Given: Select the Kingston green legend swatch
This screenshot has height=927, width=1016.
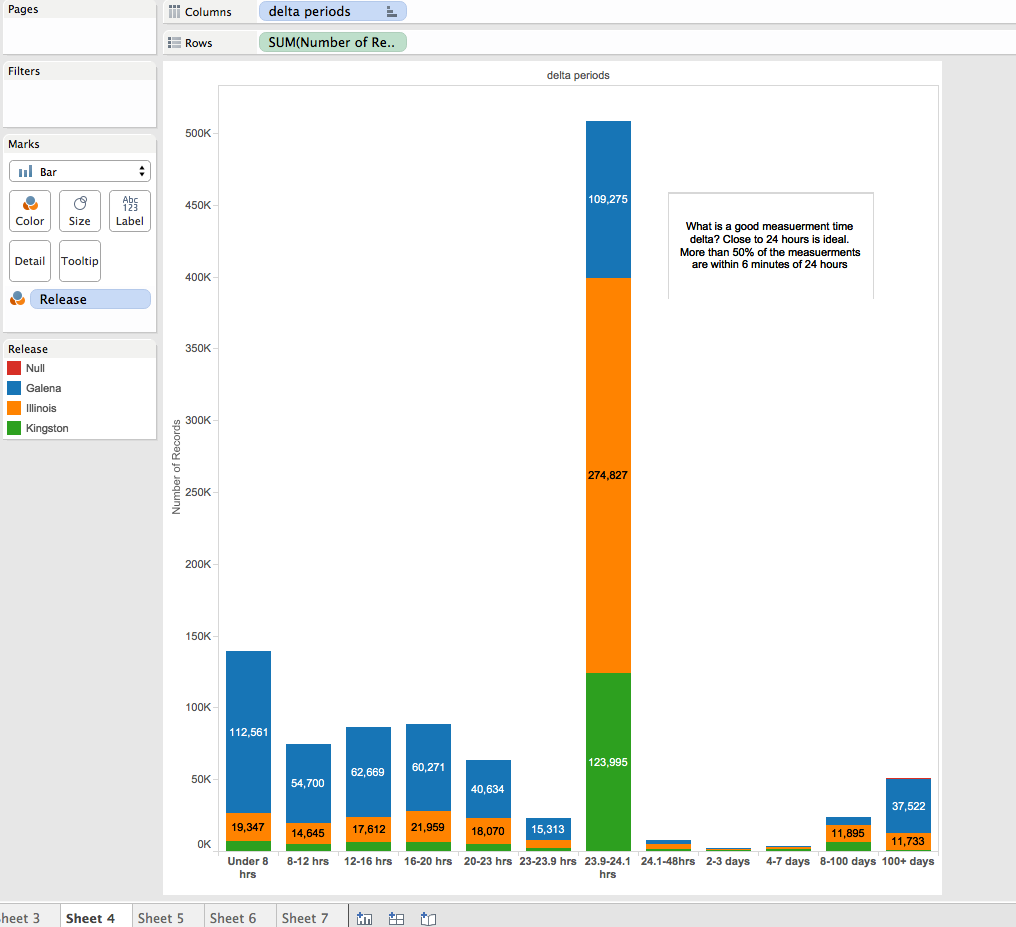Looking at the screenshot, I should 14,428.
